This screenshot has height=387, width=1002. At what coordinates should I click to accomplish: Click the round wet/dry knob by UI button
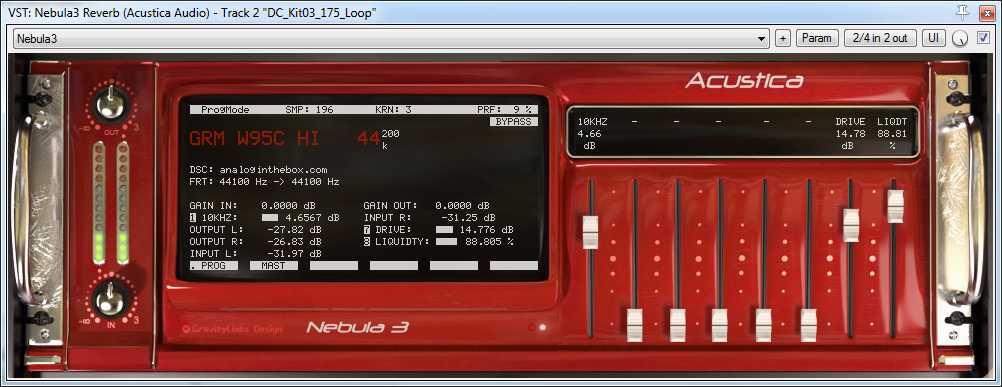coord(959,38)
